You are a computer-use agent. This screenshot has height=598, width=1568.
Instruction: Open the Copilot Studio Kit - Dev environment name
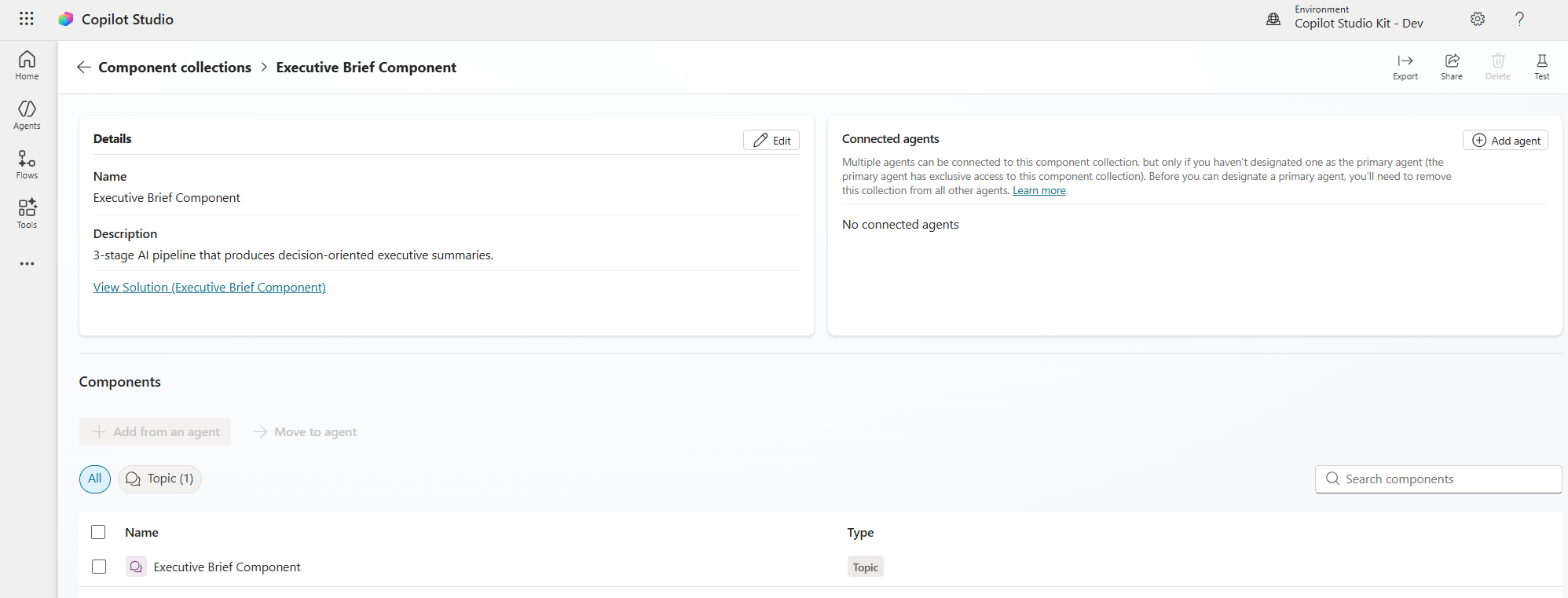click(x=1359, y=24)
